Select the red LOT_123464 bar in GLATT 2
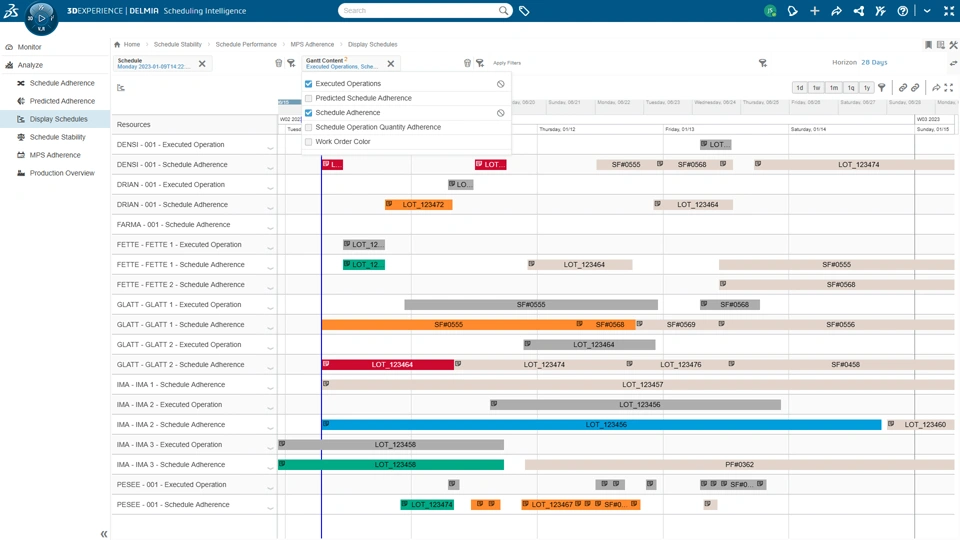Screen dimensions: 960x540 pos(388,364)
